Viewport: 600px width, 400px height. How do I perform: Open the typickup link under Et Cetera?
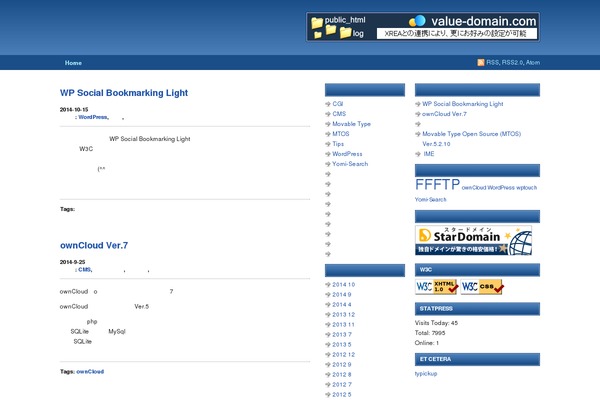[x=426, y=374]
